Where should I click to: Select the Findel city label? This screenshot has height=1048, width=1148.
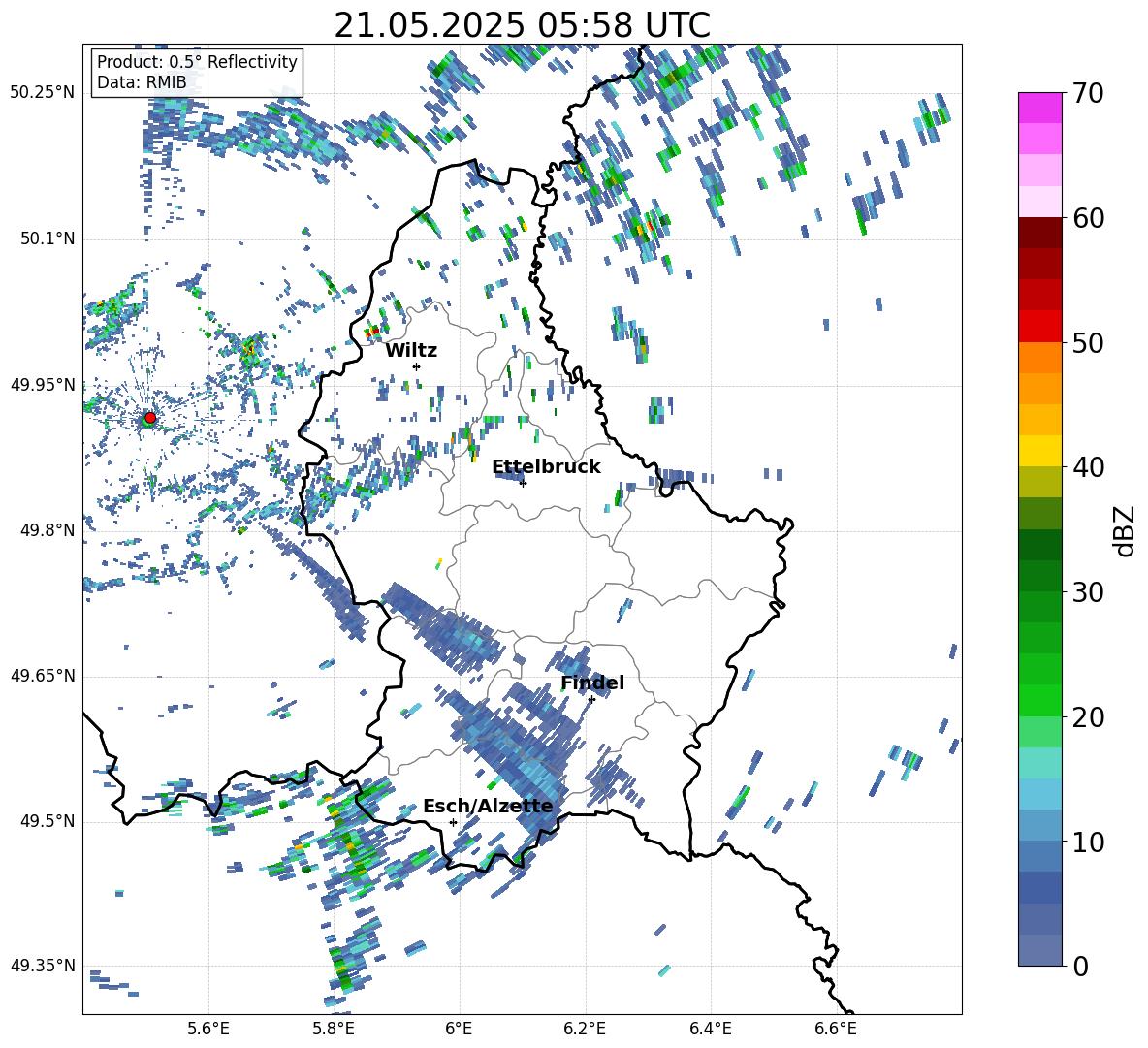592,683
